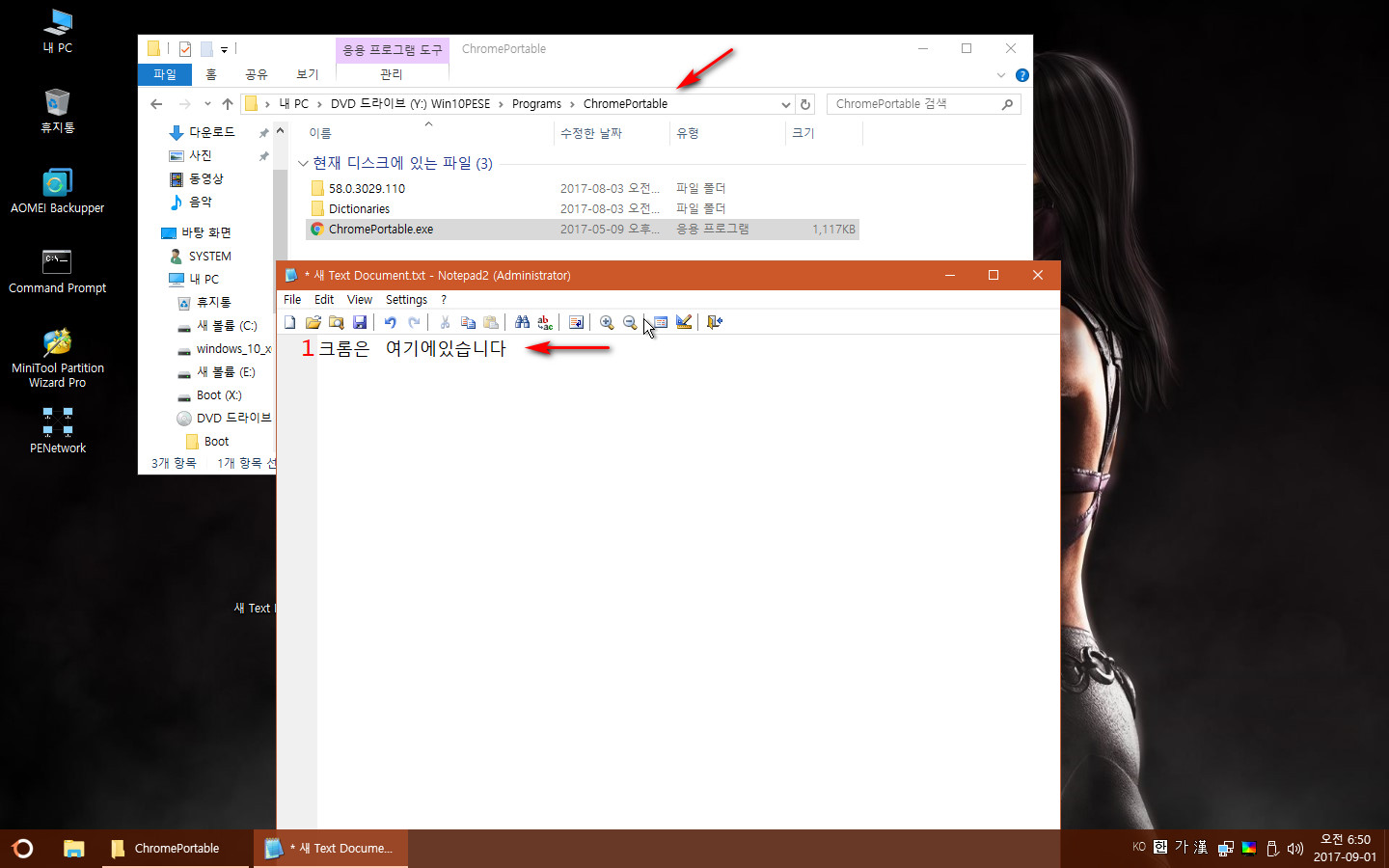Click Programs in the address breadcrumb
This screenshot has height=868, width=1389.
[536, 104]
